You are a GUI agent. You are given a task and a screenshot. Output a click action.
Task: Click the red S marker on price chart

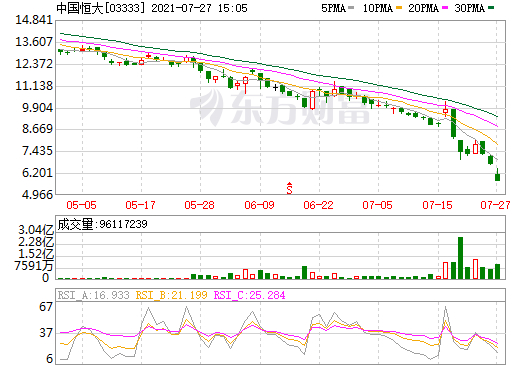tap(289, 188)
